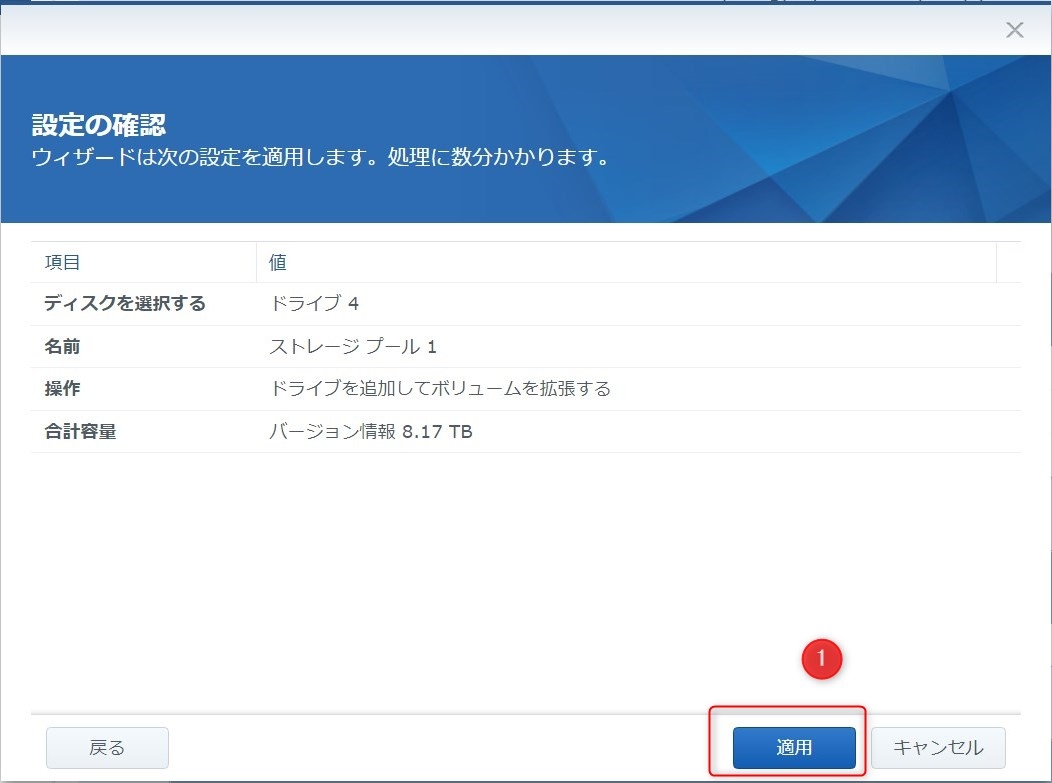Click the 値 column header
1052x783 pixels.
click(278, 262)
